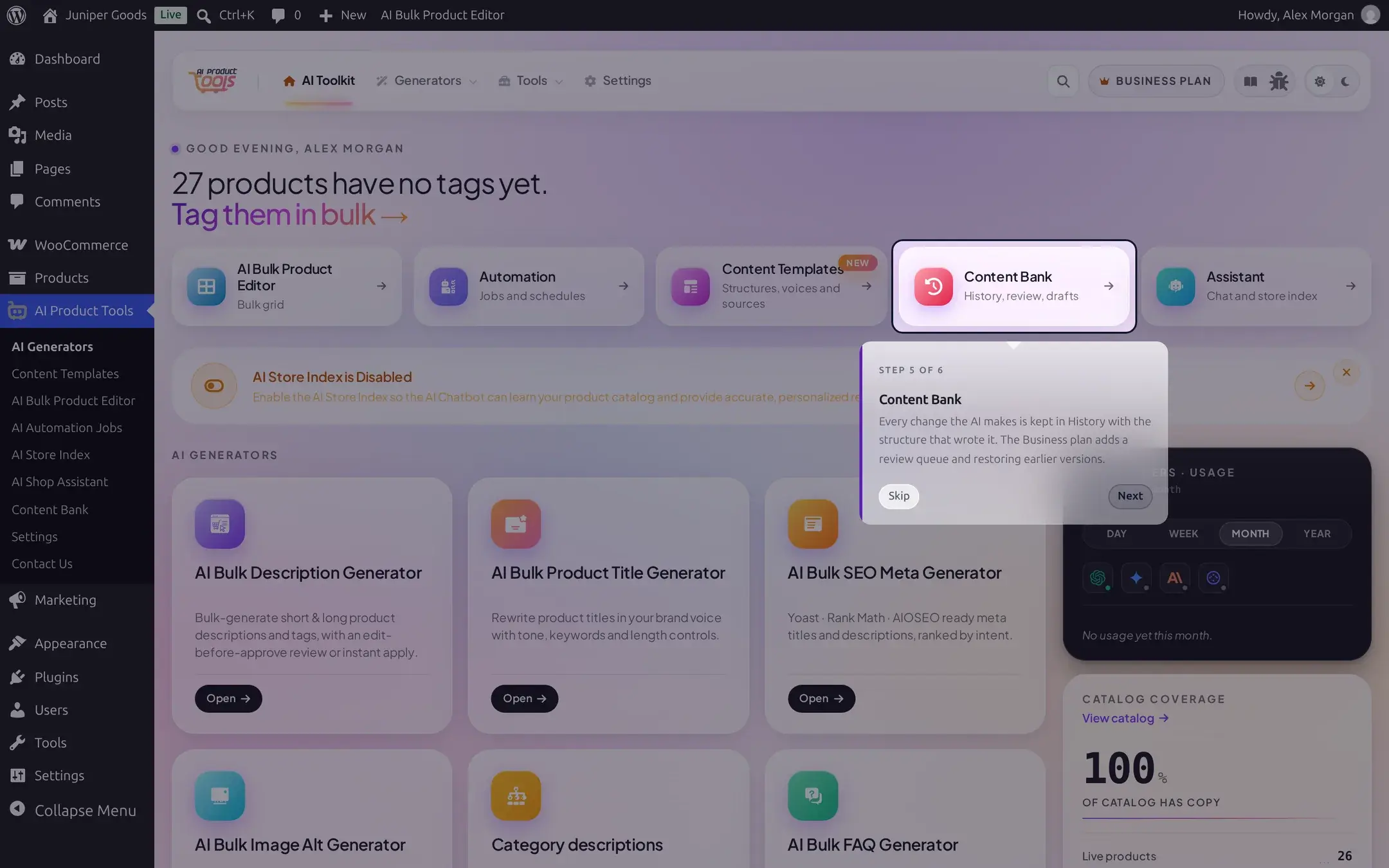Open the Automation card arrow
1389x868 pixels.
pyautogui.click(x=623, y=286)
